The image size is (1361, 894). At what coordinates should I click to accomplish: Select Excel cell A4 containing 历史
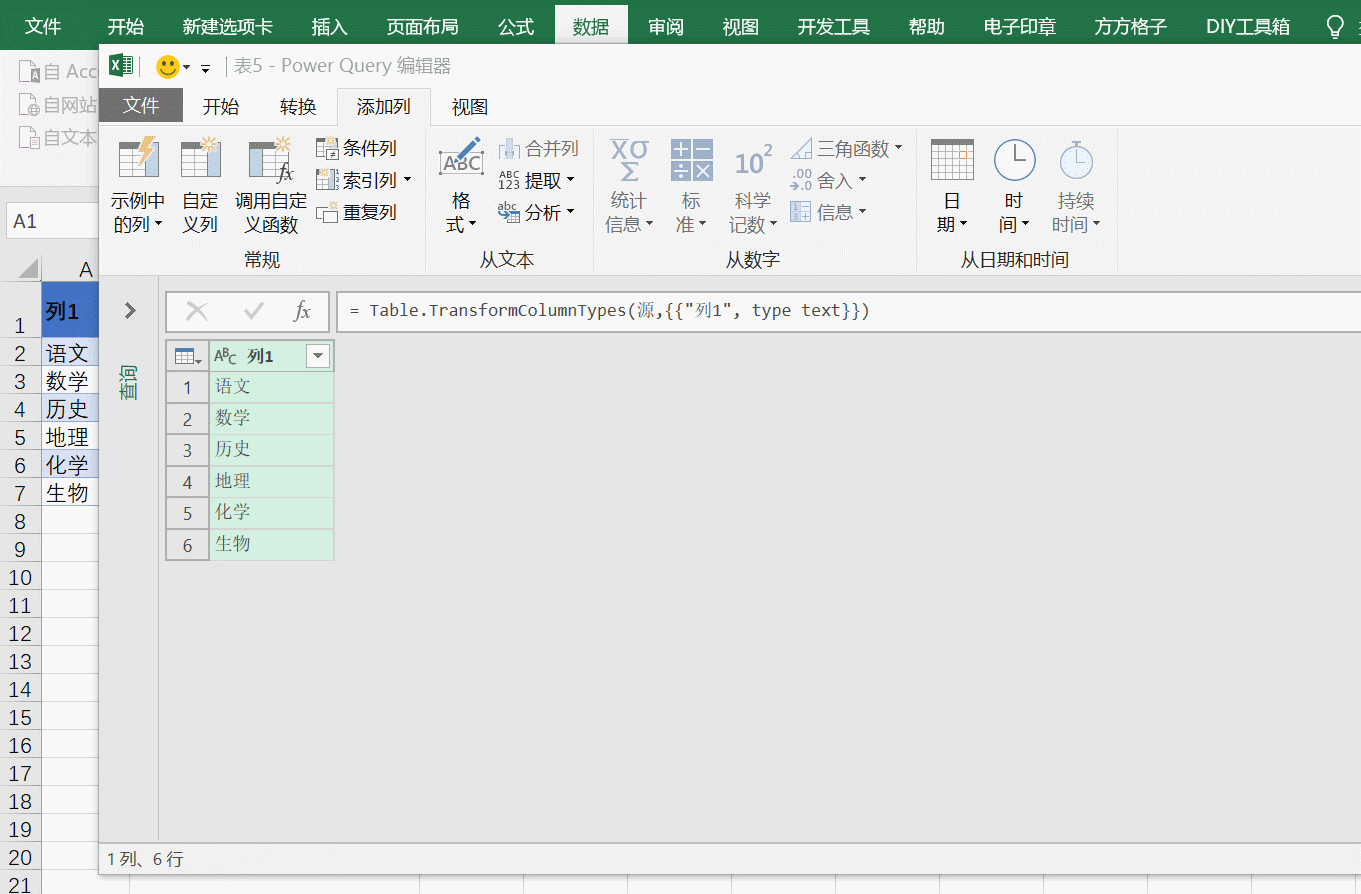[70, 409]
